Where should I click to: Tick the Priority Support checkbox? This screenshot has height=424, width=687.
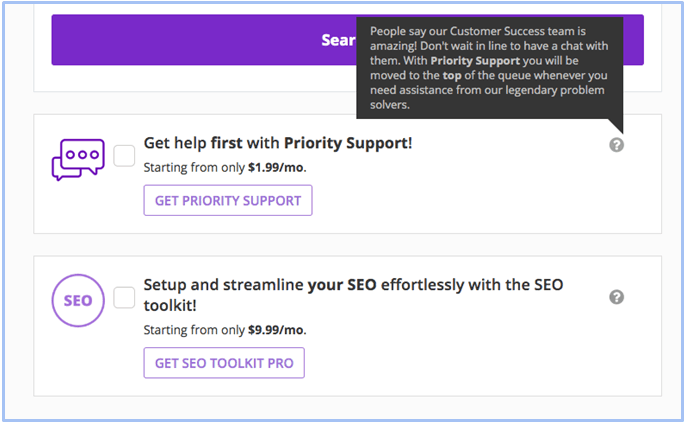(124, 156)
